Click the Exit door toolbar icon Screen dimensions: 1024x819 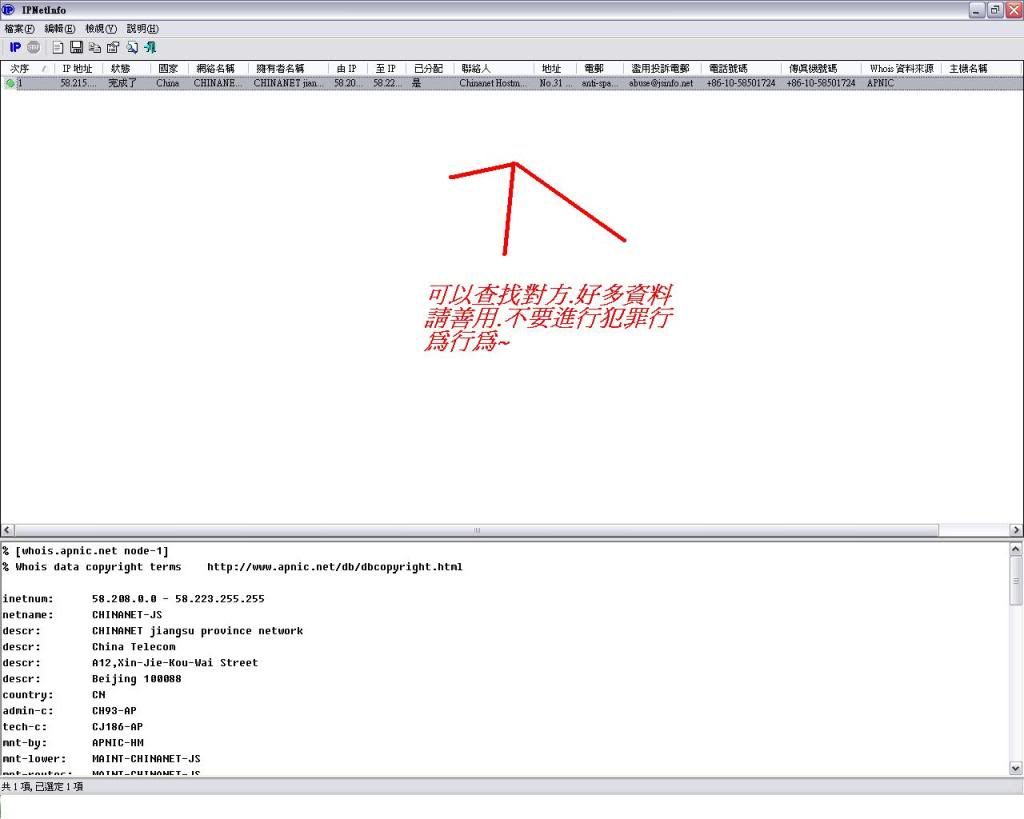(150, 47)
